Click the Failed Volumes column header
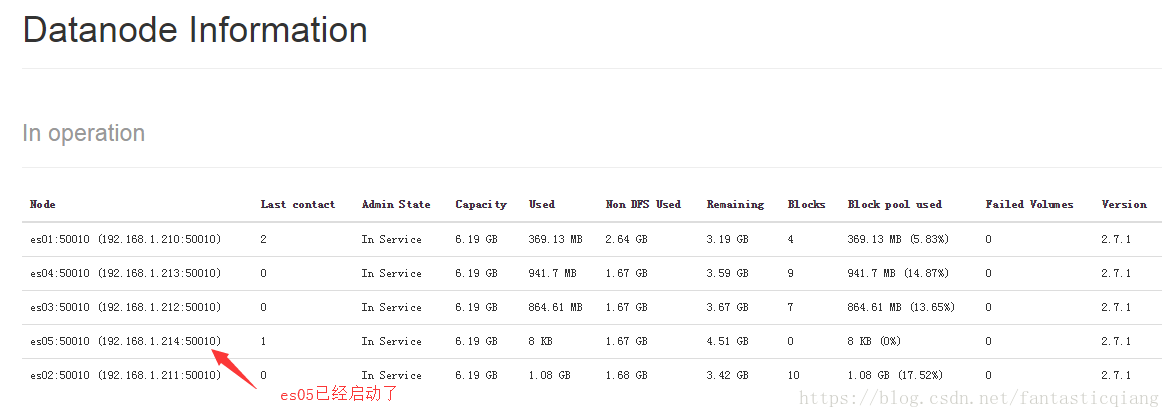The image size is (1170, 418). [x=1029, y=204]
